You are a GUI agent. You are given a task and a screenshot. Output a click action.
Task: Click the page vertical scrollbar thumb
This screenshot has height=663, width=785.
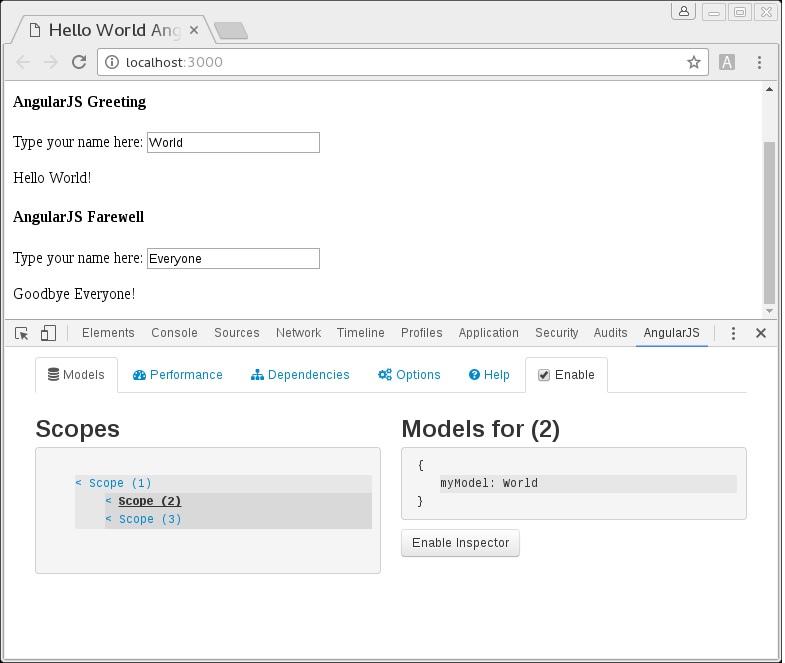[x=769, y=223]
